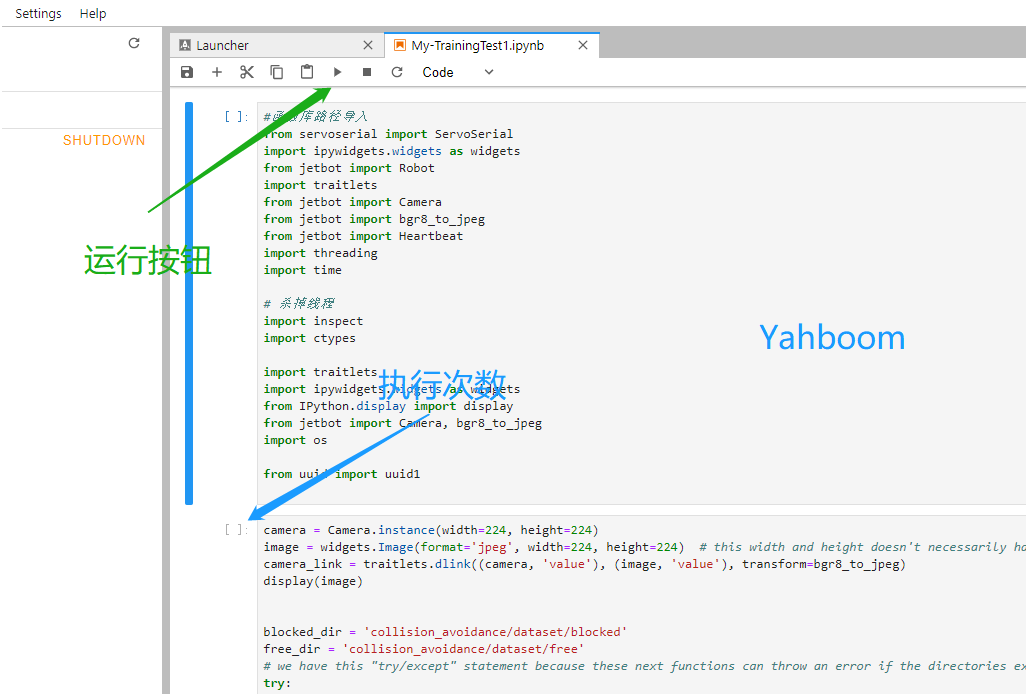
Task: Copy the selected cell with the copy icon
Action: (277, 72)
